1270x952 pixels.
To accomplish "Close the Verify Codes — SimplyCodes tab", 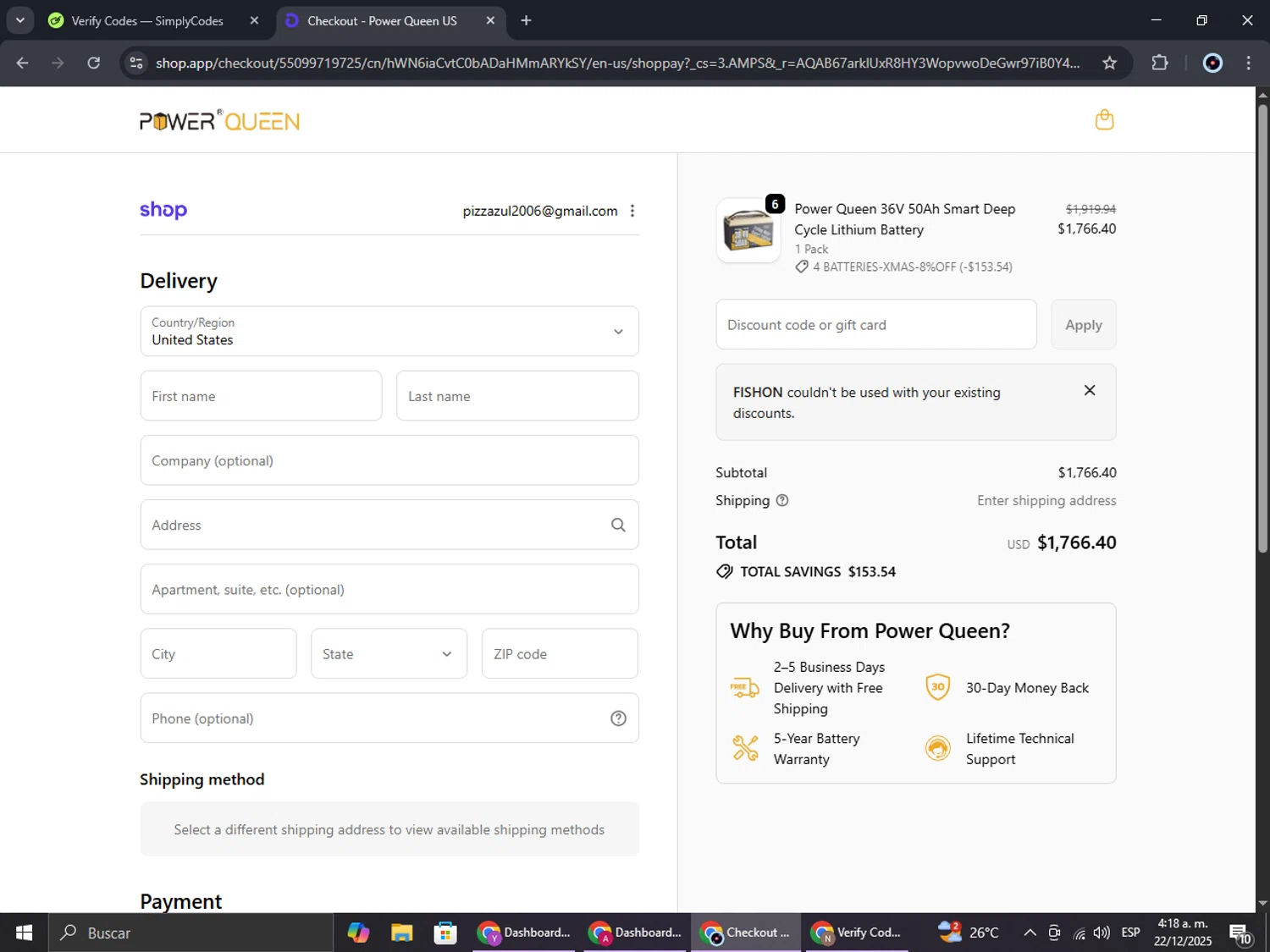I will (254, 20).
